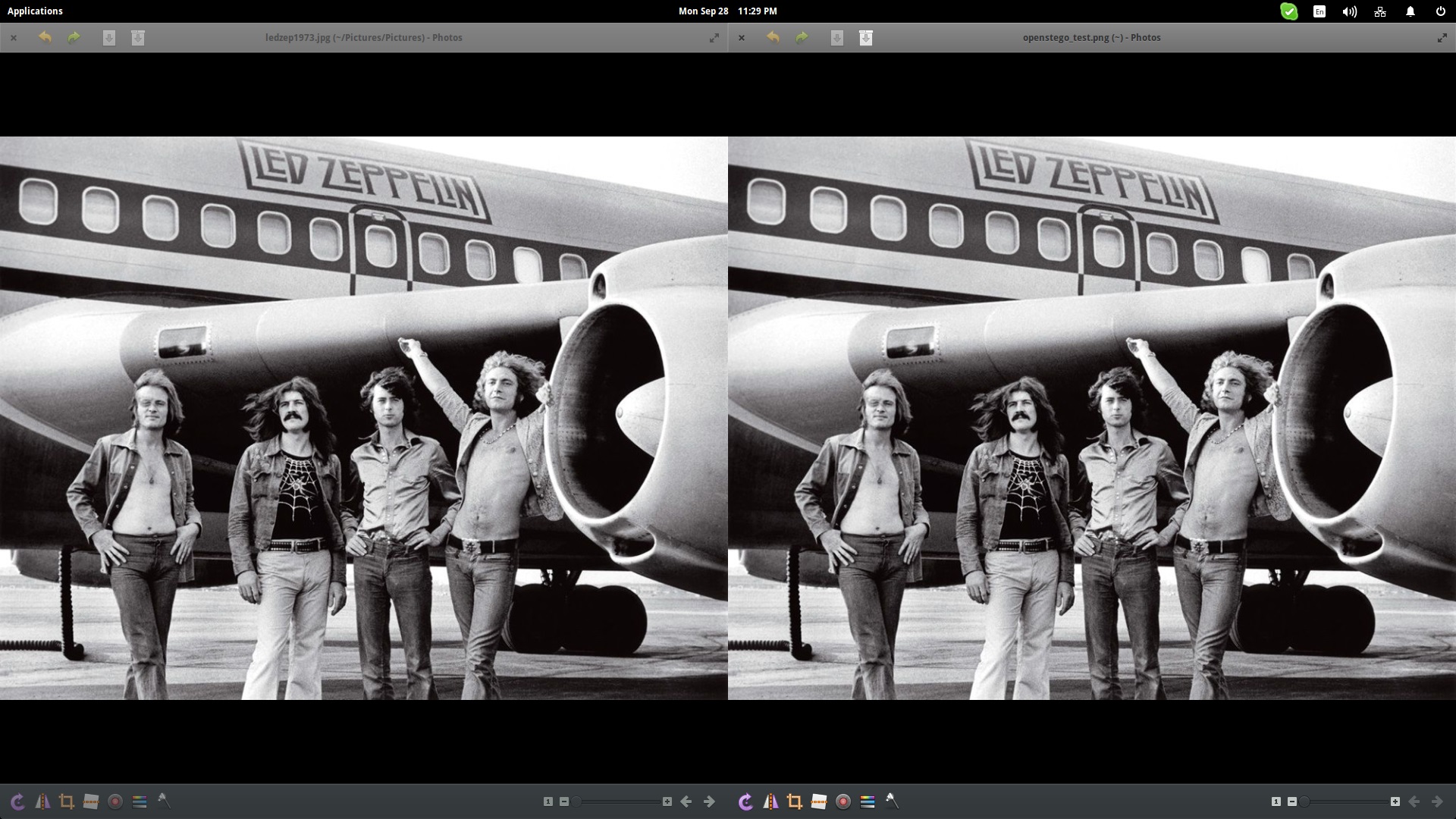Close the ledzep1973.jpg Photos window

[14, 38]
